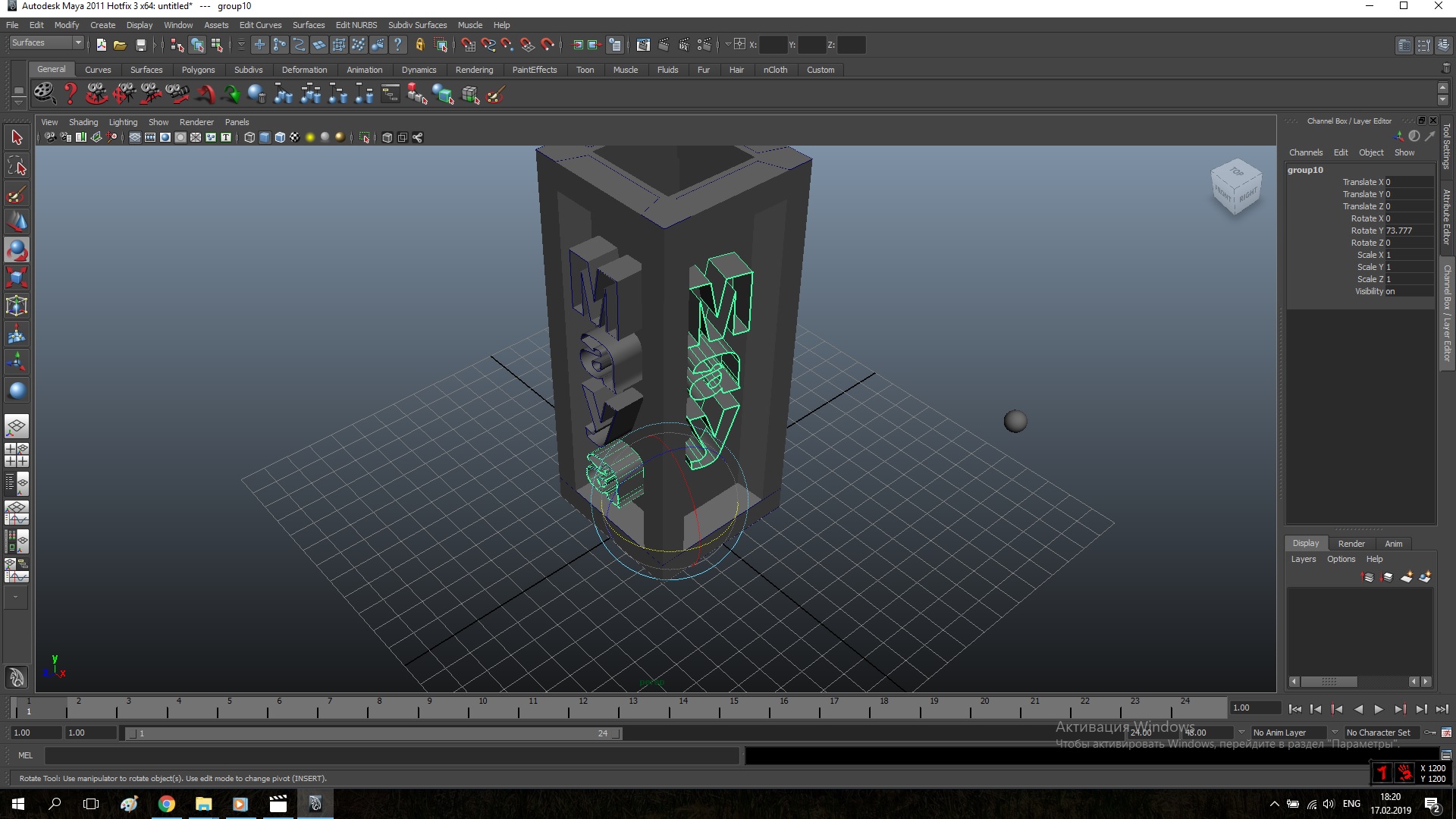1456x819 pixels.
Task: Activate the Rotate tool sphere icon
Action: click(17, 249)
